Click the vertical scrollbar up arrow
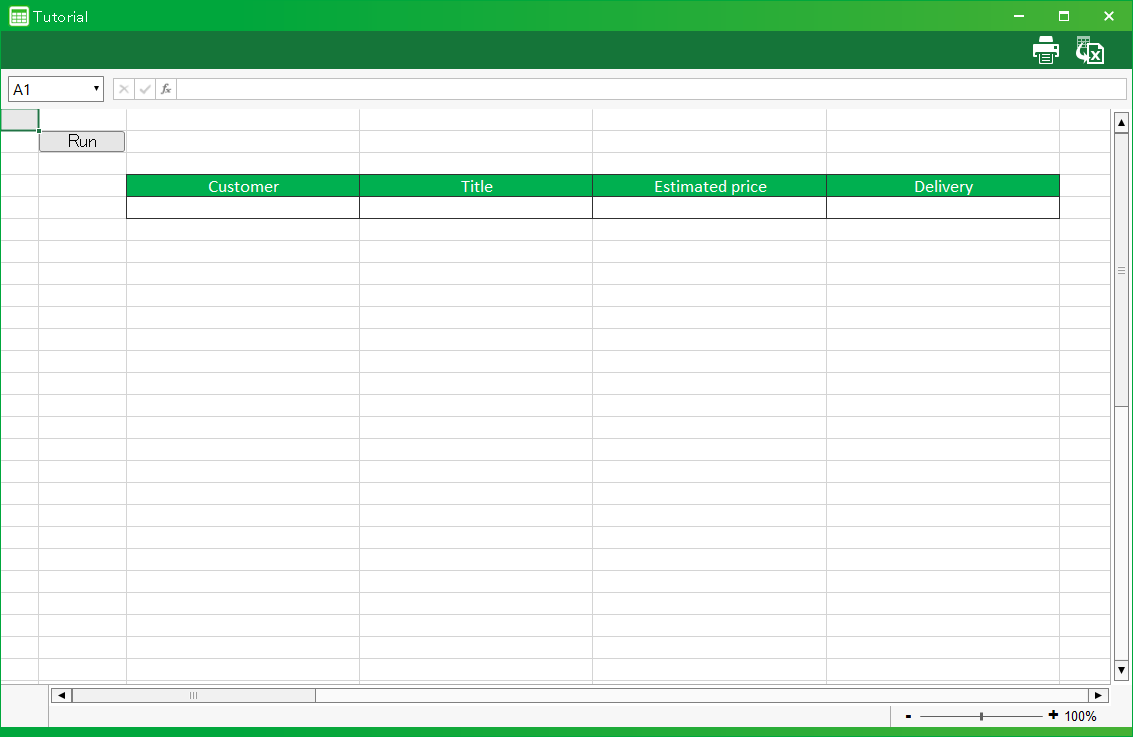 pos(1121,123)
